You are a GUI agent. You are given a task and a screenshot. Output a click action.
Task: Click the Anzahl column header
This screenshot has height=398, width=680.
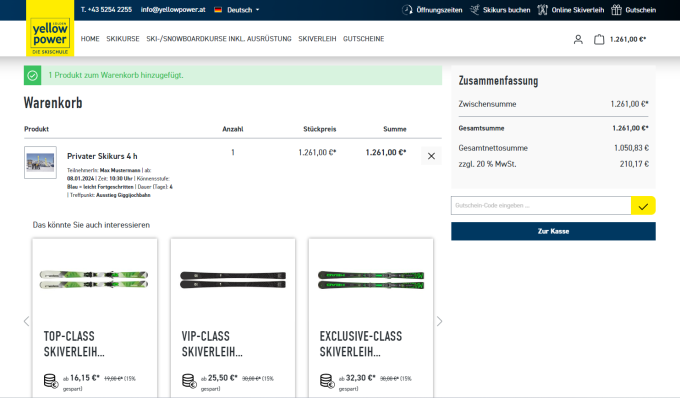point(233,129)
